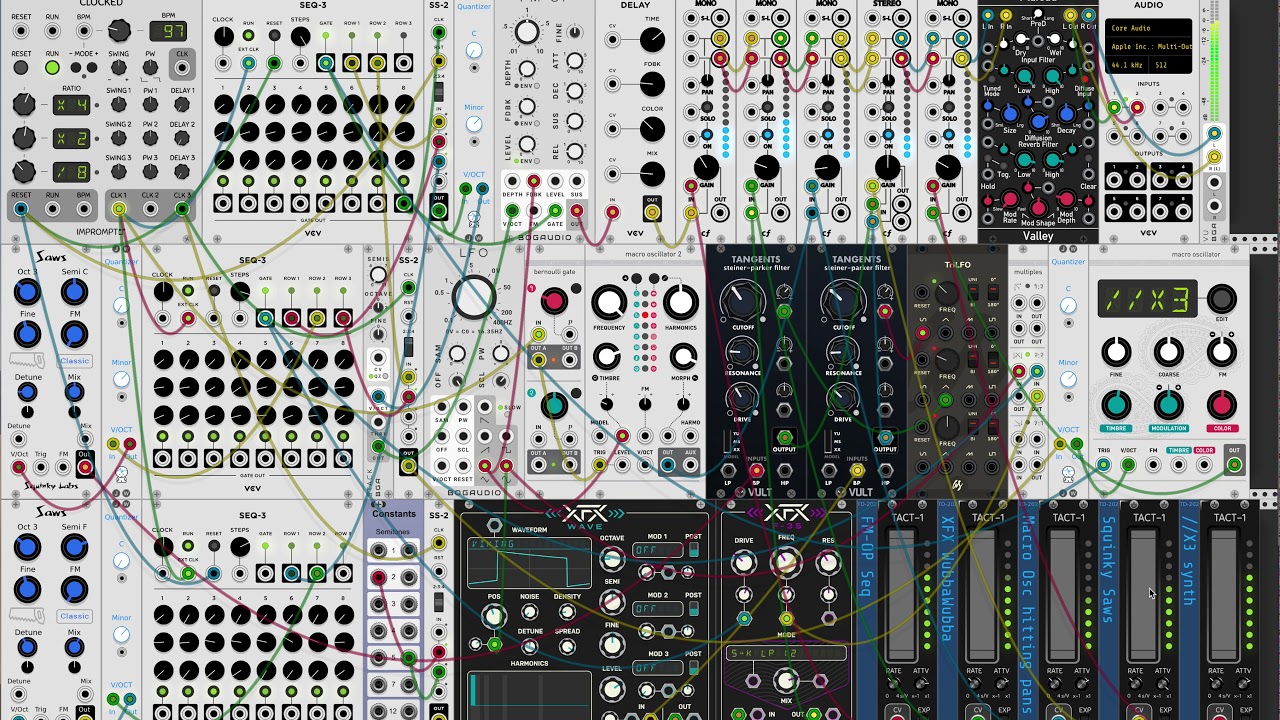Click the waveform name display on XFX Wave
This screenshot has width=1280, height=720.
pos(529,544)
